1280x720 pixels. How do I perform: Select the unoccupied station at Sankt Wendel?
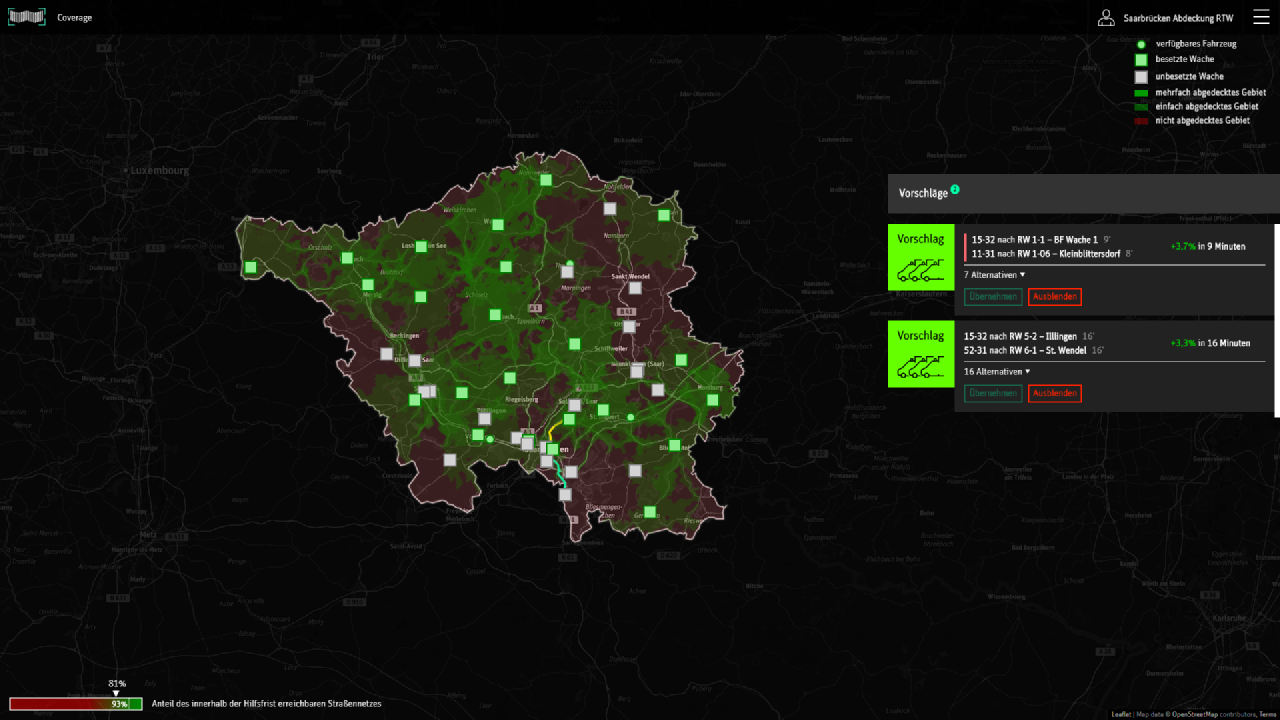pyautogui.click(x=635, y=288)
